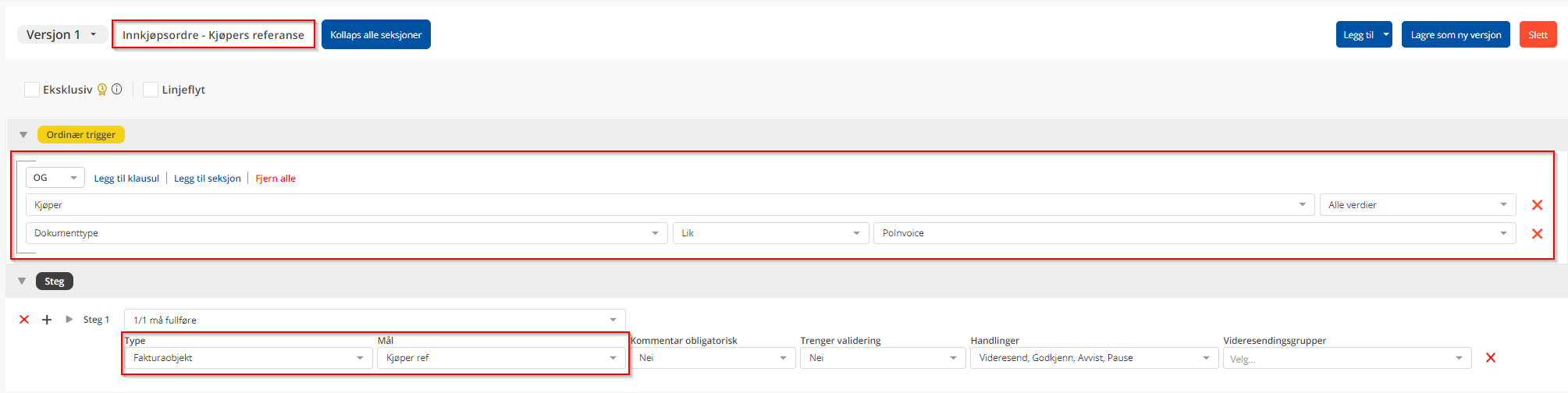Open the OG operator dropdown
This screenshot has height=393, width=1568.
pos(55,178)
